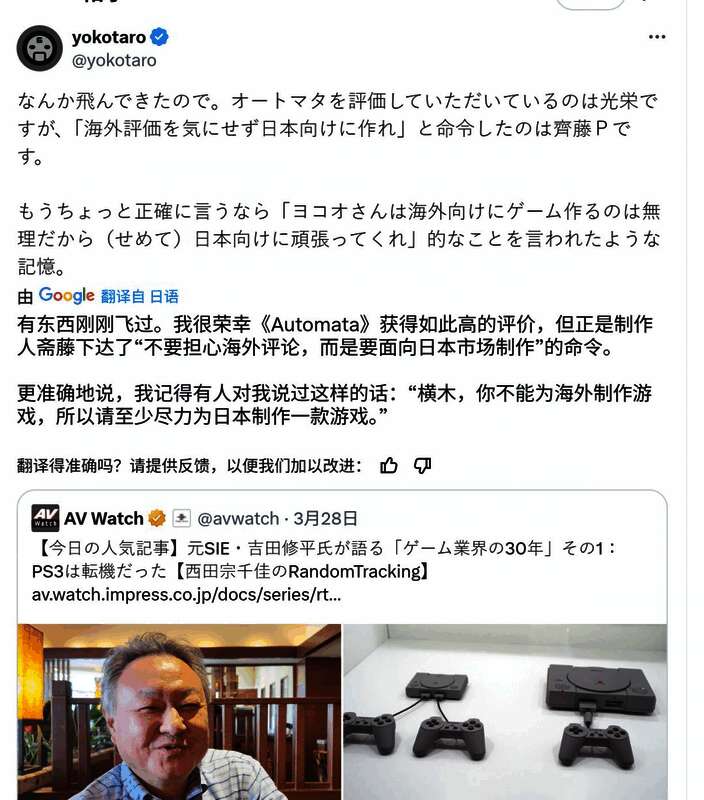The width and height of the screenshot is (704, 800).
Task: Click the small affiliate badge beside AV Watch
Action: click(x=181, y=518)
